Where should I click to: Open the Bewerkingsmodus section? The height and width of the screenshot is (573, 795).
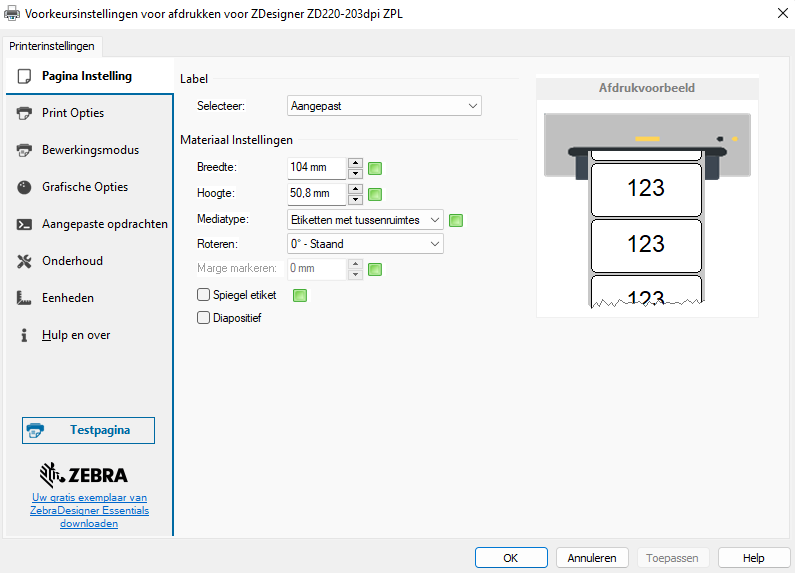point(90,150)
